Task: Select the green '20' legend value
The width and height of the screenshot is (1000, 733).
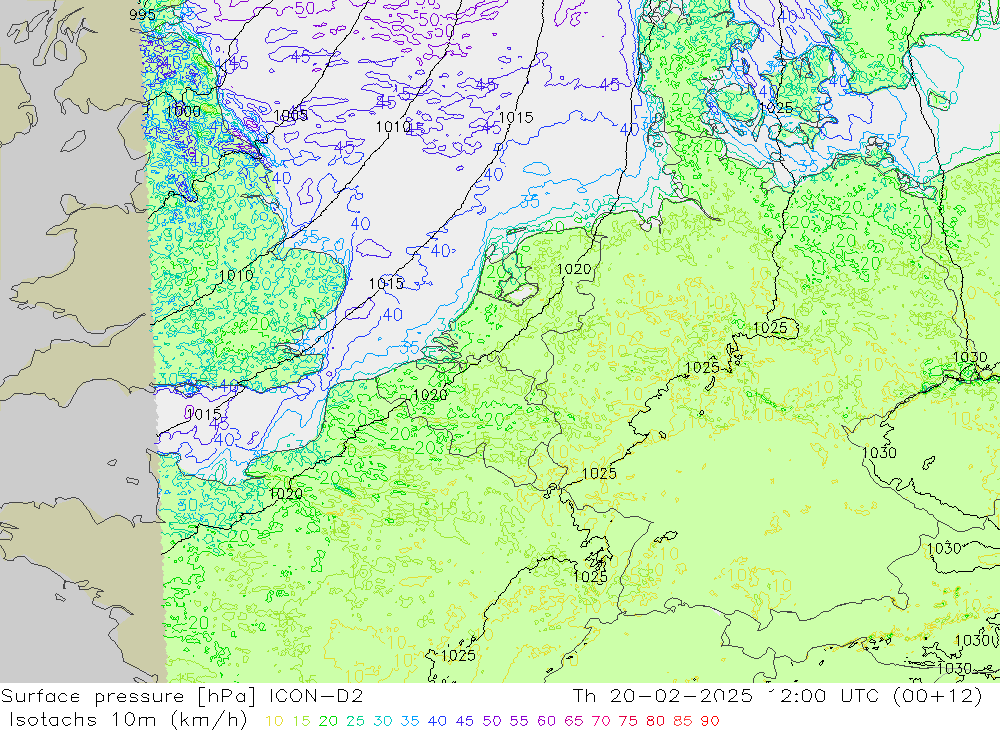Action: [x=328, y=722]
